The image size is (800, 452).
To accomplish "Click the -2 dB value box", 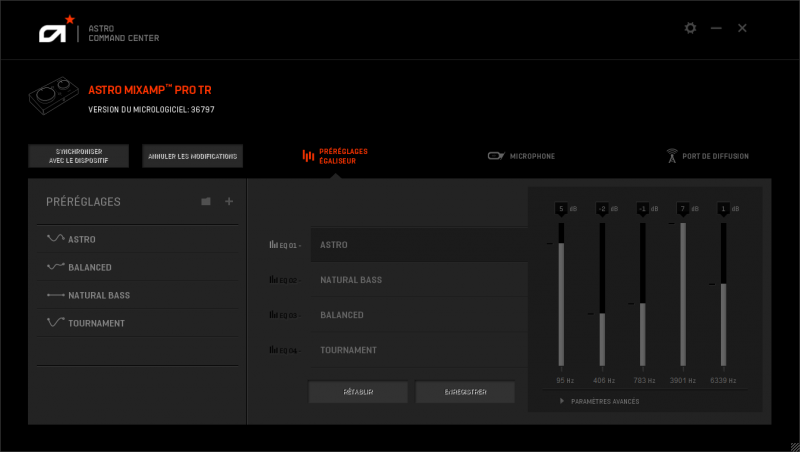I will pos(602,209).
